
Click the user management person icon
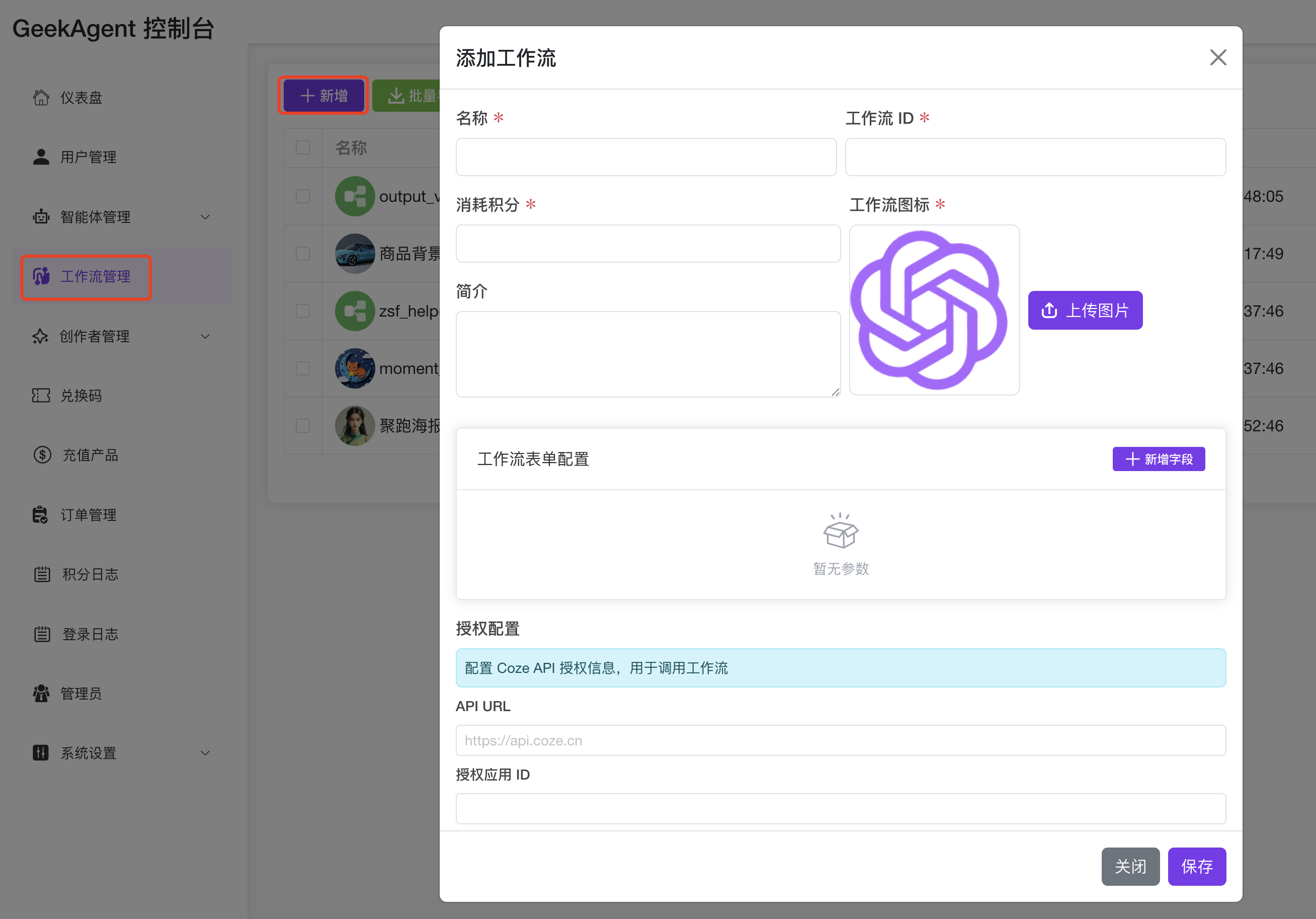[41, 157]
